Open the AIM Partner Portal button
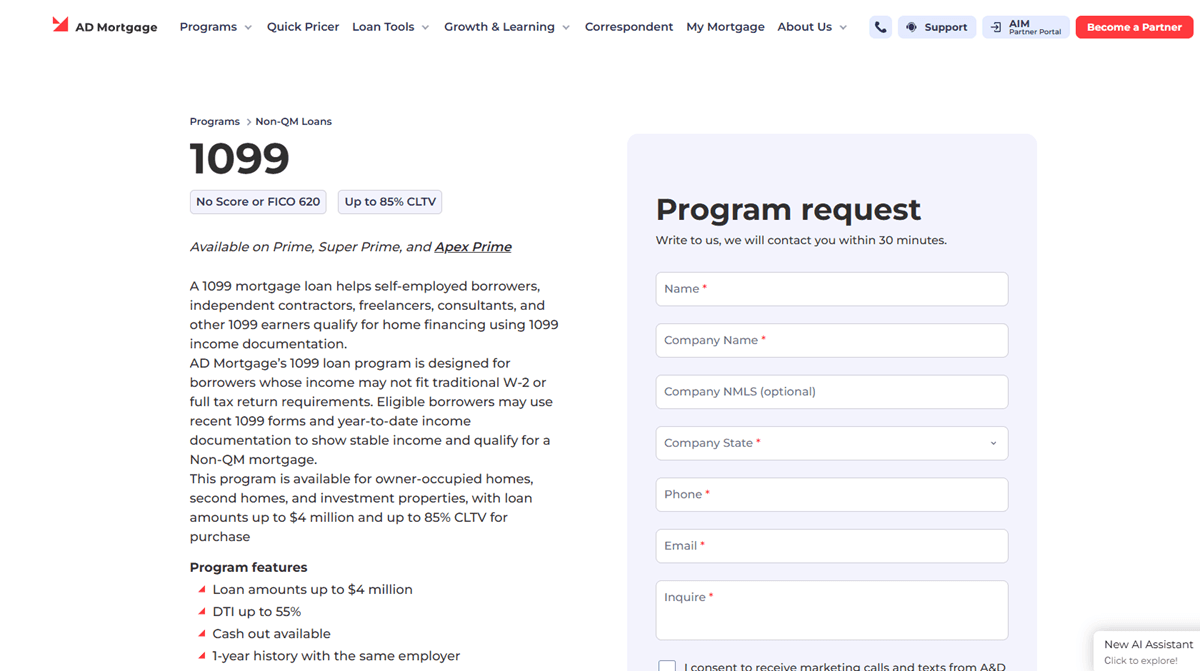Viewport: 1200px width, 671px height. click(x=1026, y=27)
